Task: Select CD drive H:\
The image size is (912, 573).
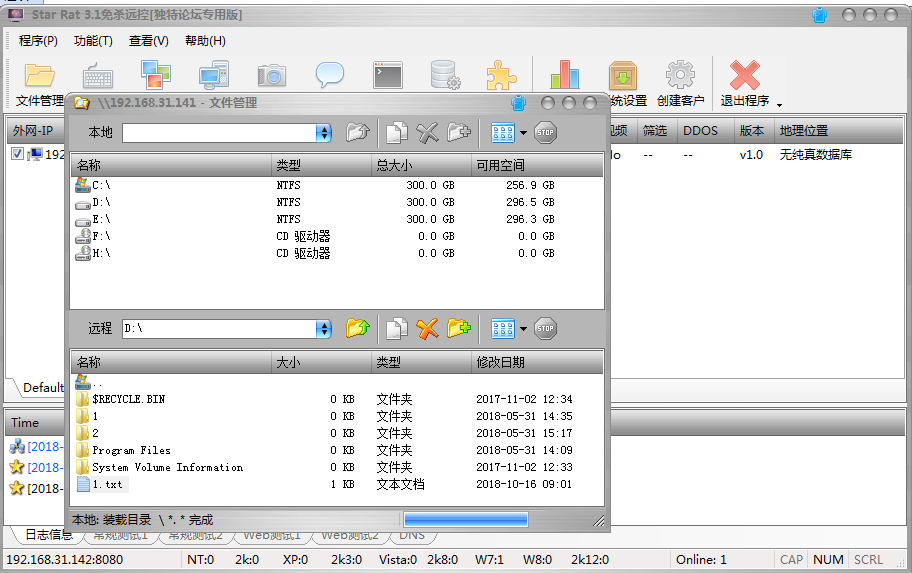Action: coord(92,253)
